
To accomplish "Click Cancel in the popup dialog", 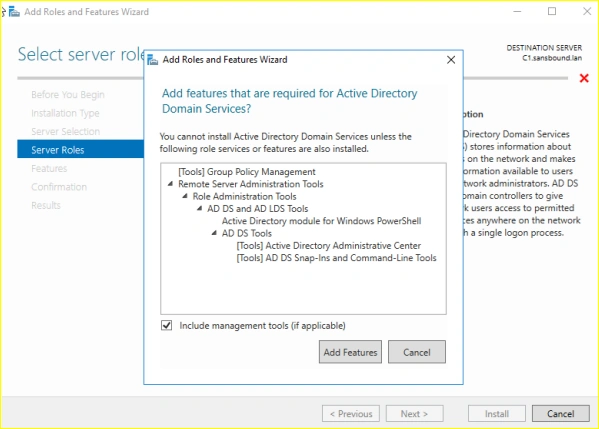I will 417,352.
